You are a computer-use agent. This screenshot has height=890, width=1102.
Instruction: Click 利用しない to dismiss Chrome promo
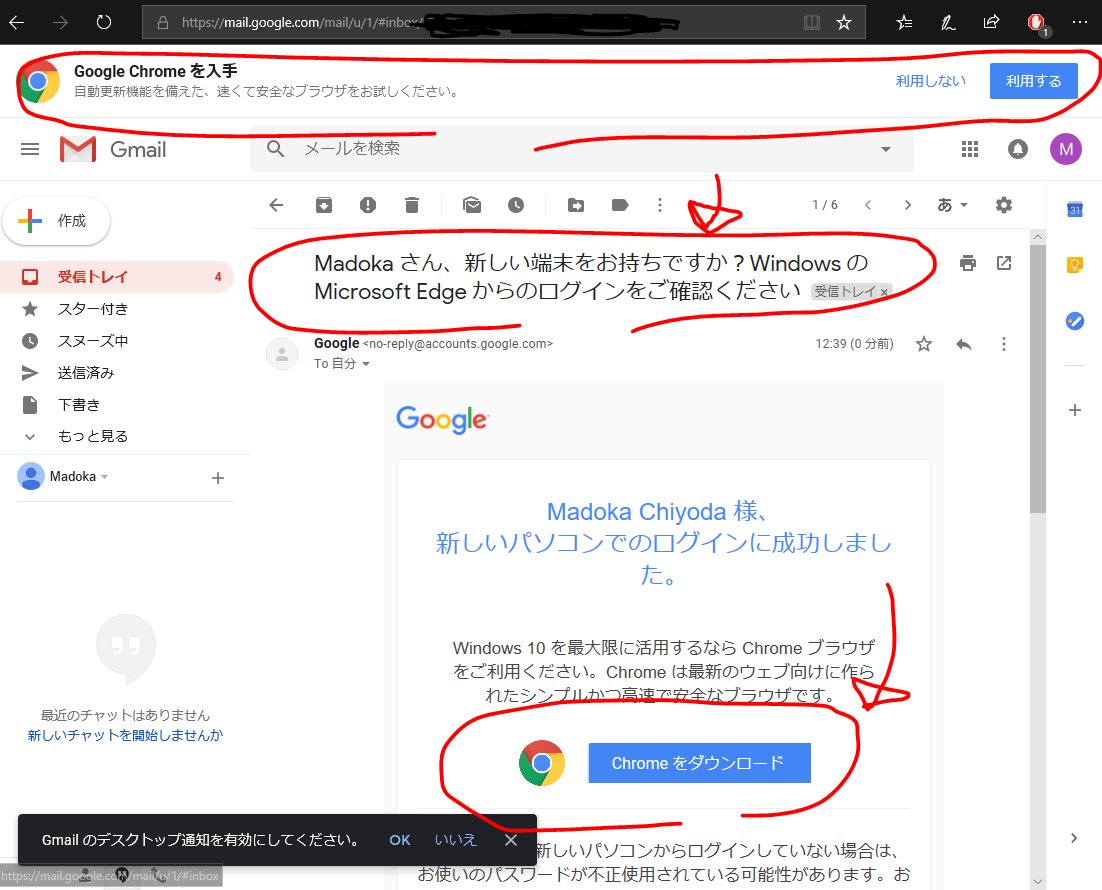931,81
